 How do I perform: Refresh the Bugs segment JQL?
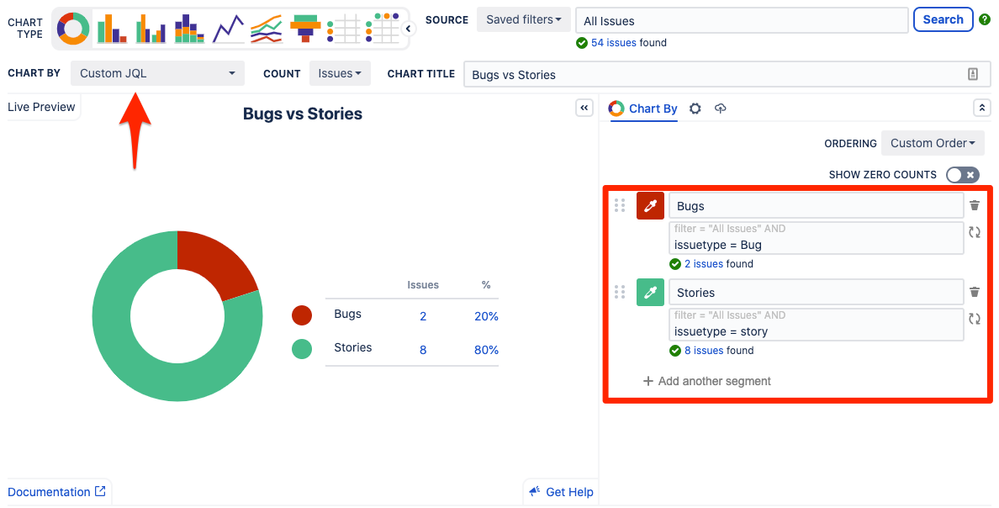tap(974, 232)
